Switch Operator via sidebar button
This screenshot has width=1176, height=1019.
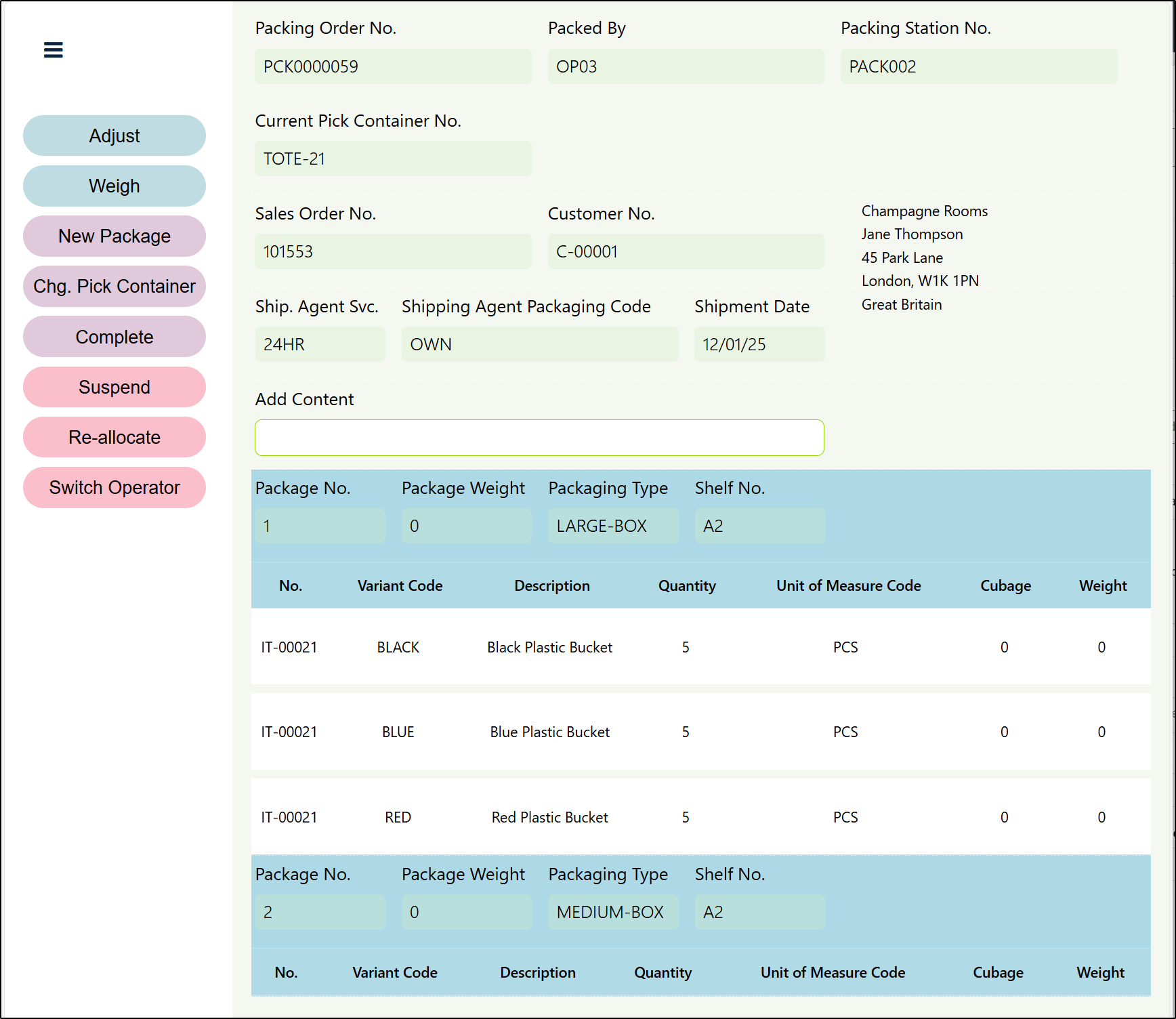[x=114, y=488]
